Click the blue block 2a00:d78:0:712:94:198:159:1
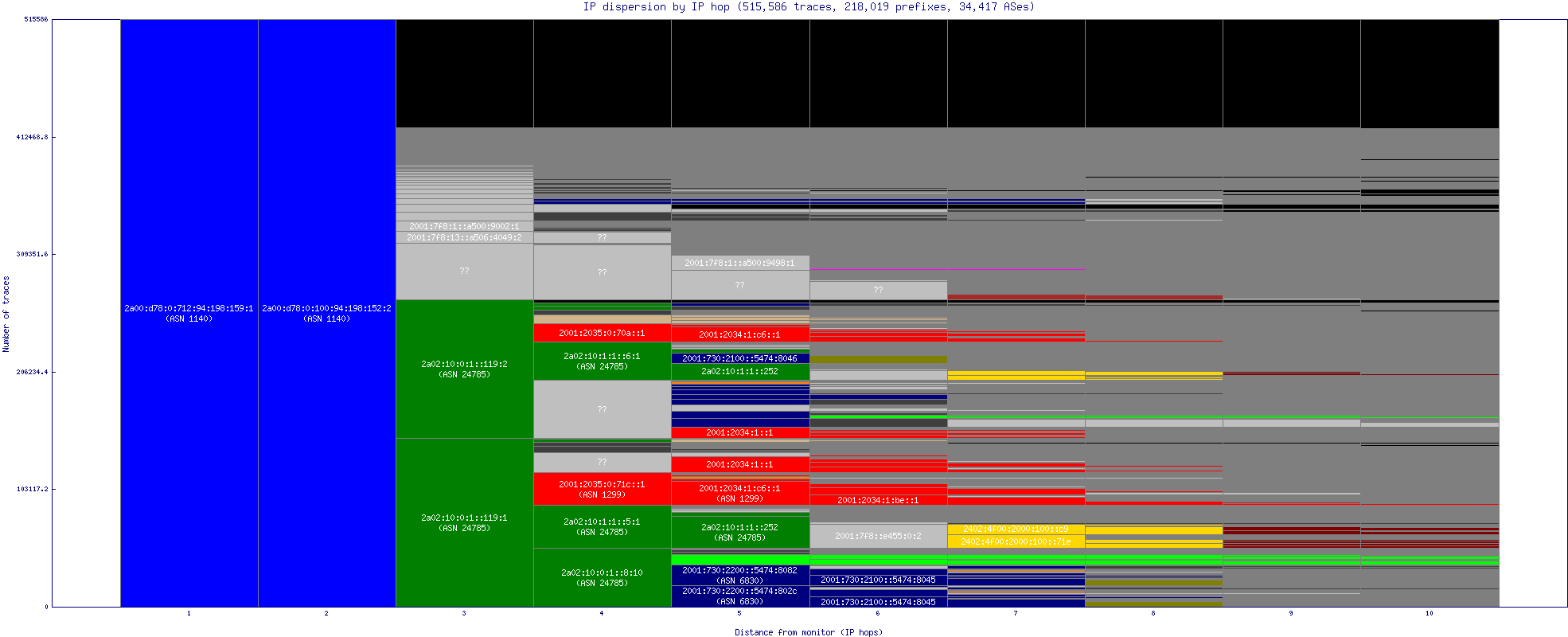1568x637 pixels. coord(189,313)
